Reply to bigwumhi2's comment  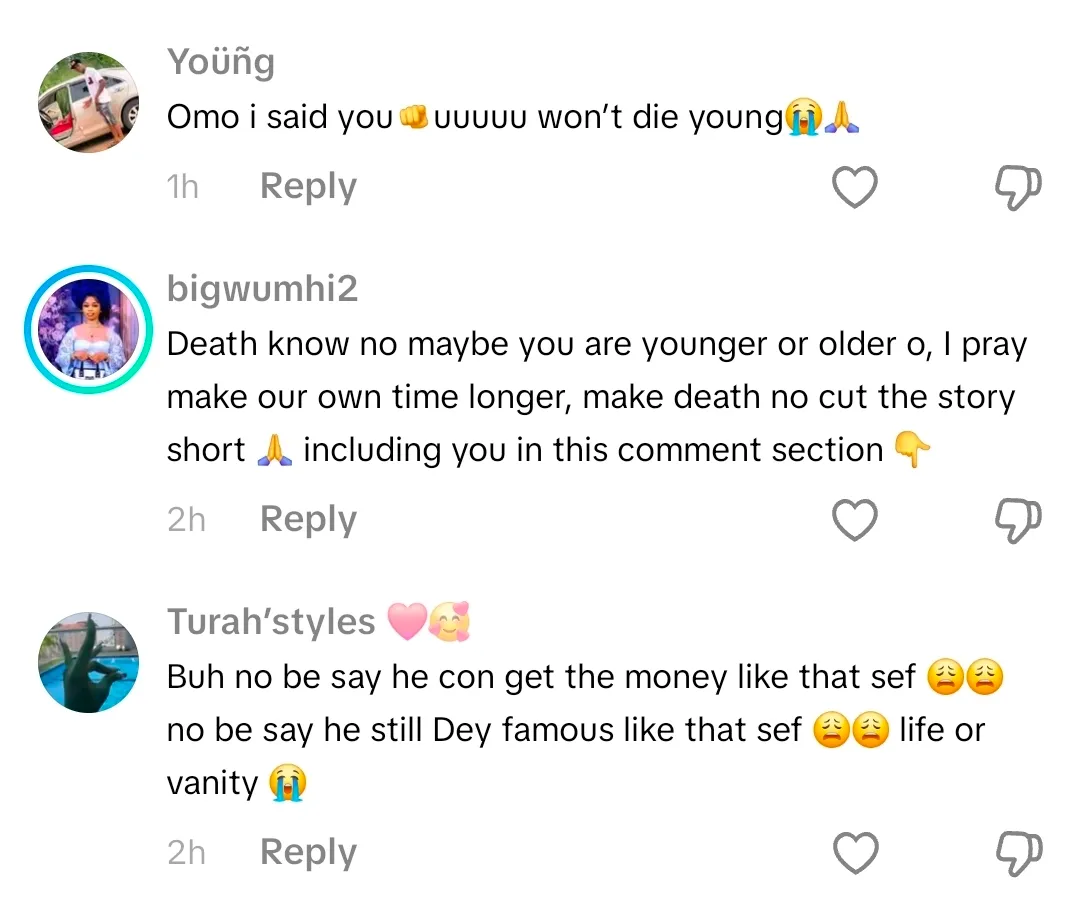point(308,520)
